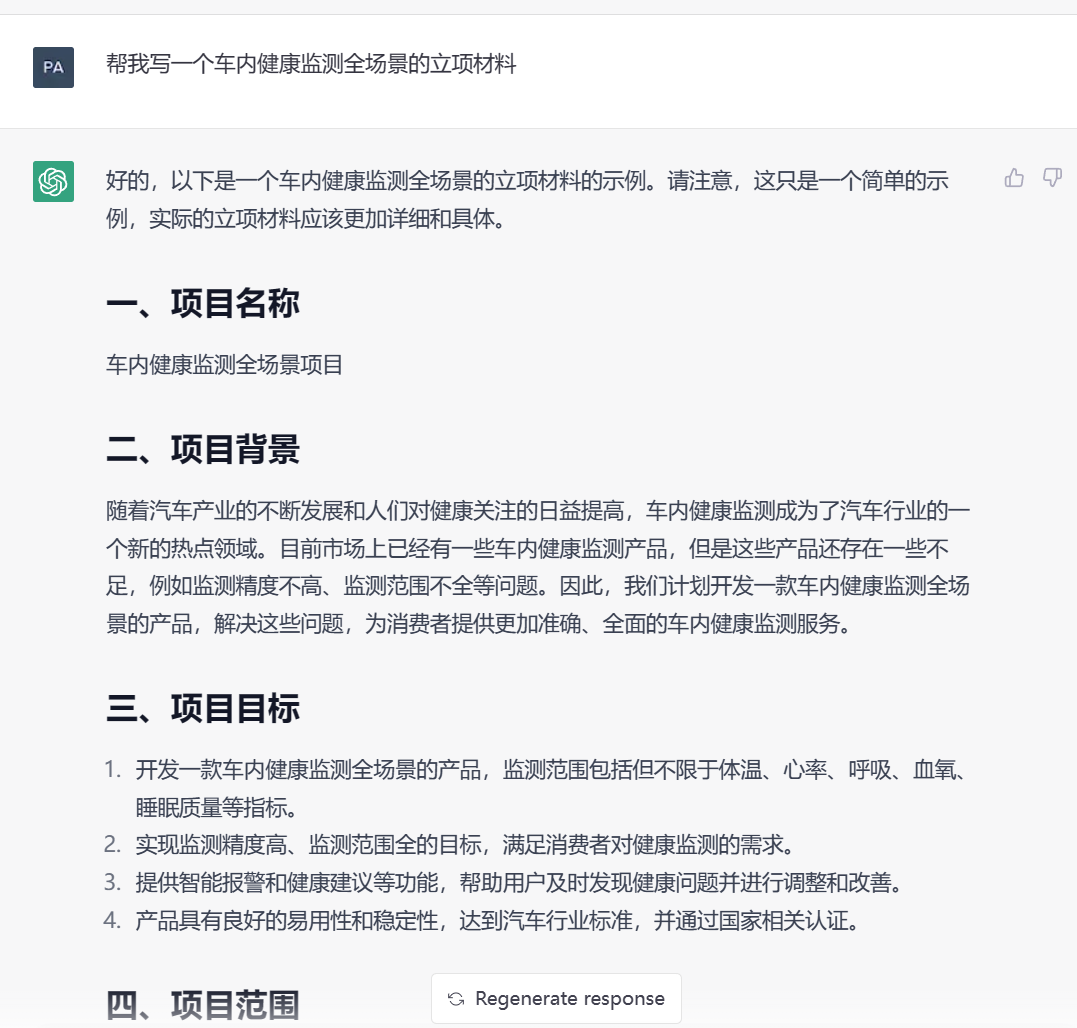The height and width of the screenshot is (1028, 1077).
Task: Click the response intro starting with 好的
Action: coord(527,181)
